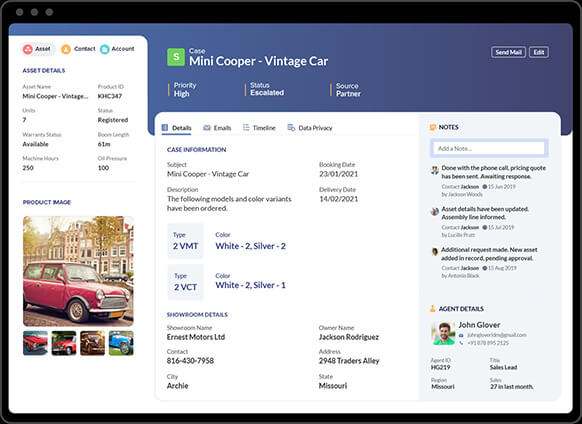Click booking date 23/01/2021
582x424 pixels.
[x=339, y=174]
